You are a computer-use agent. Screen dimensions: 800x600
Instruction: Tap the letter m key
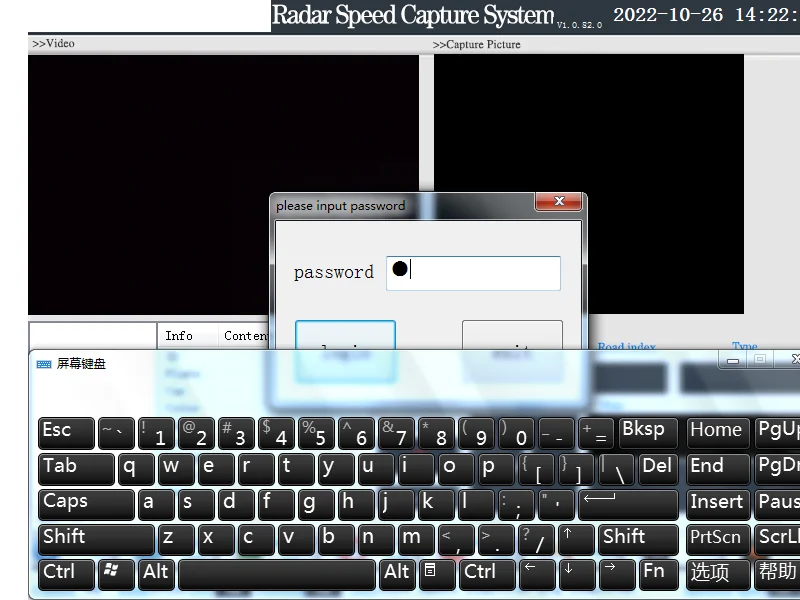pos(416,539)
